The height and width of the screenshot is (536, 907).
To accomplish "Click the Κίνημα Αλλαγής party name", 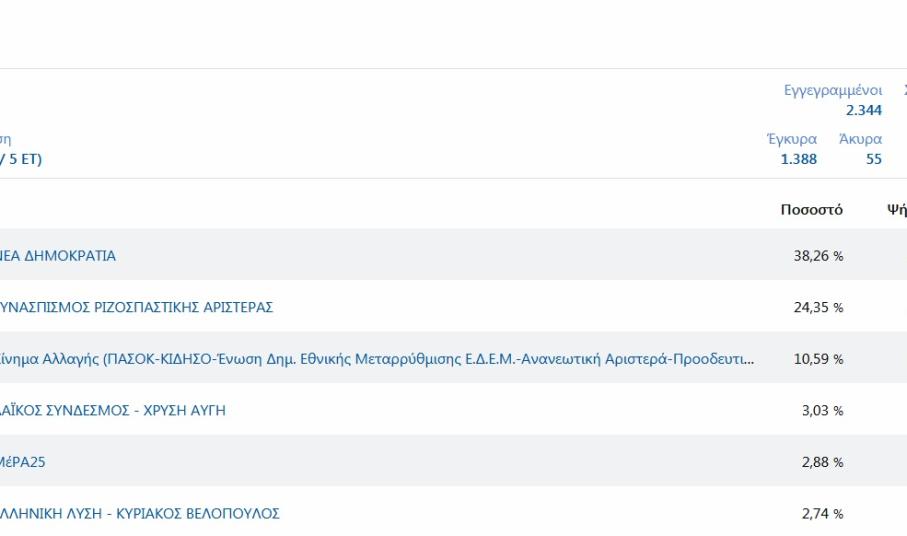I will coord(378,359).
